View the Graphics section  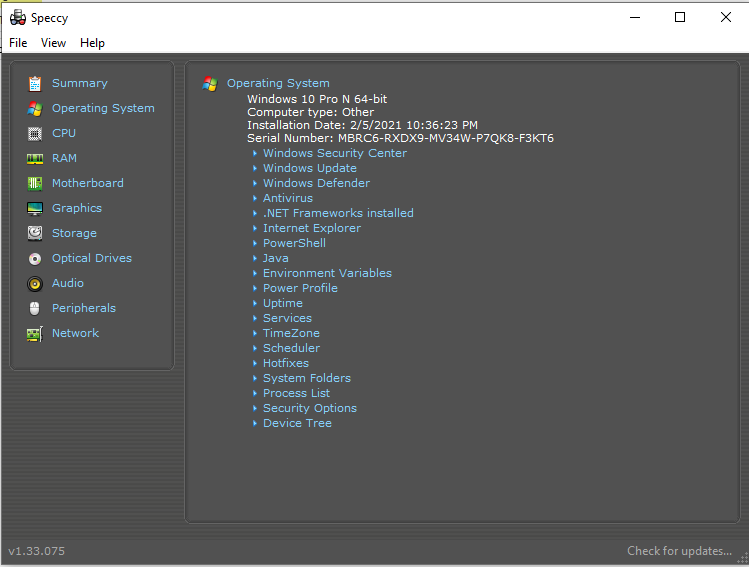77,208
